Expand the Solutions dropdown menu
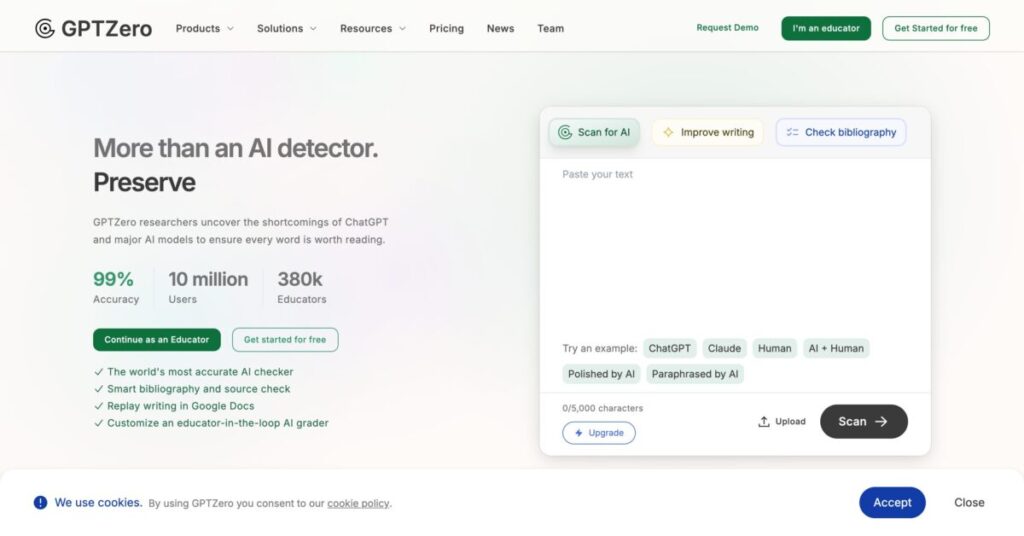The height and width of the screenshot is (536, 1024). point(287,29)
